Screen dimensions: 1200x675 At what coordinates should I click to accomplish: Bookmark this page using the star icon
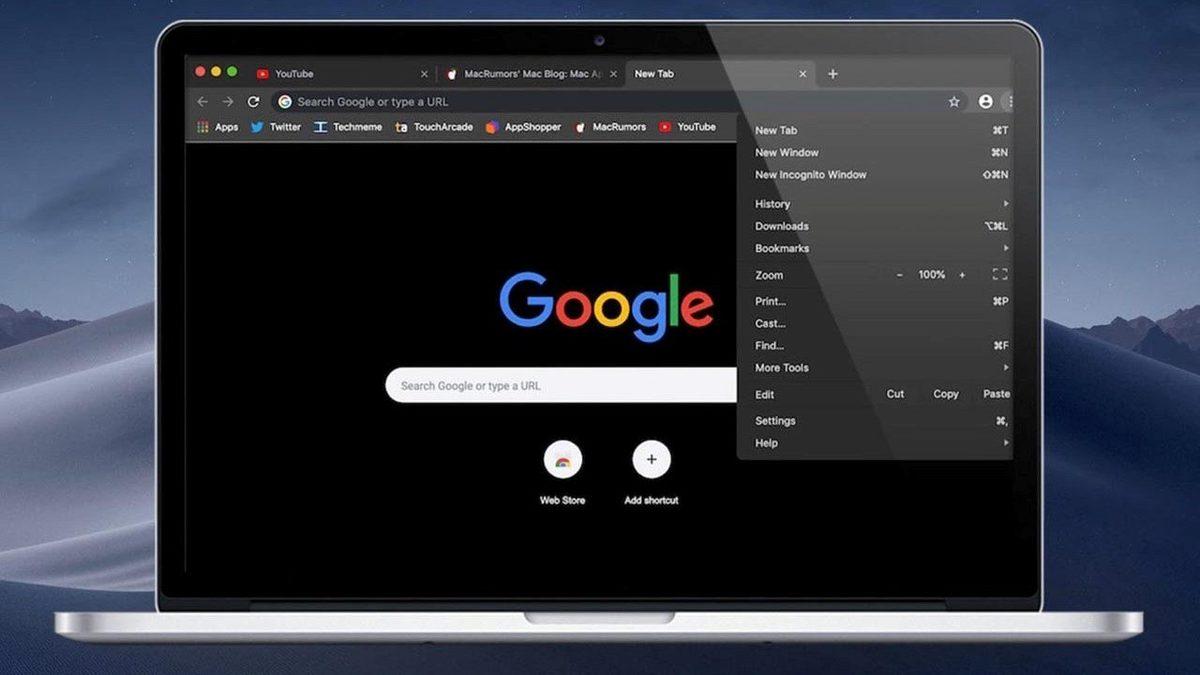pyautogui.click(x=954, y=101)
